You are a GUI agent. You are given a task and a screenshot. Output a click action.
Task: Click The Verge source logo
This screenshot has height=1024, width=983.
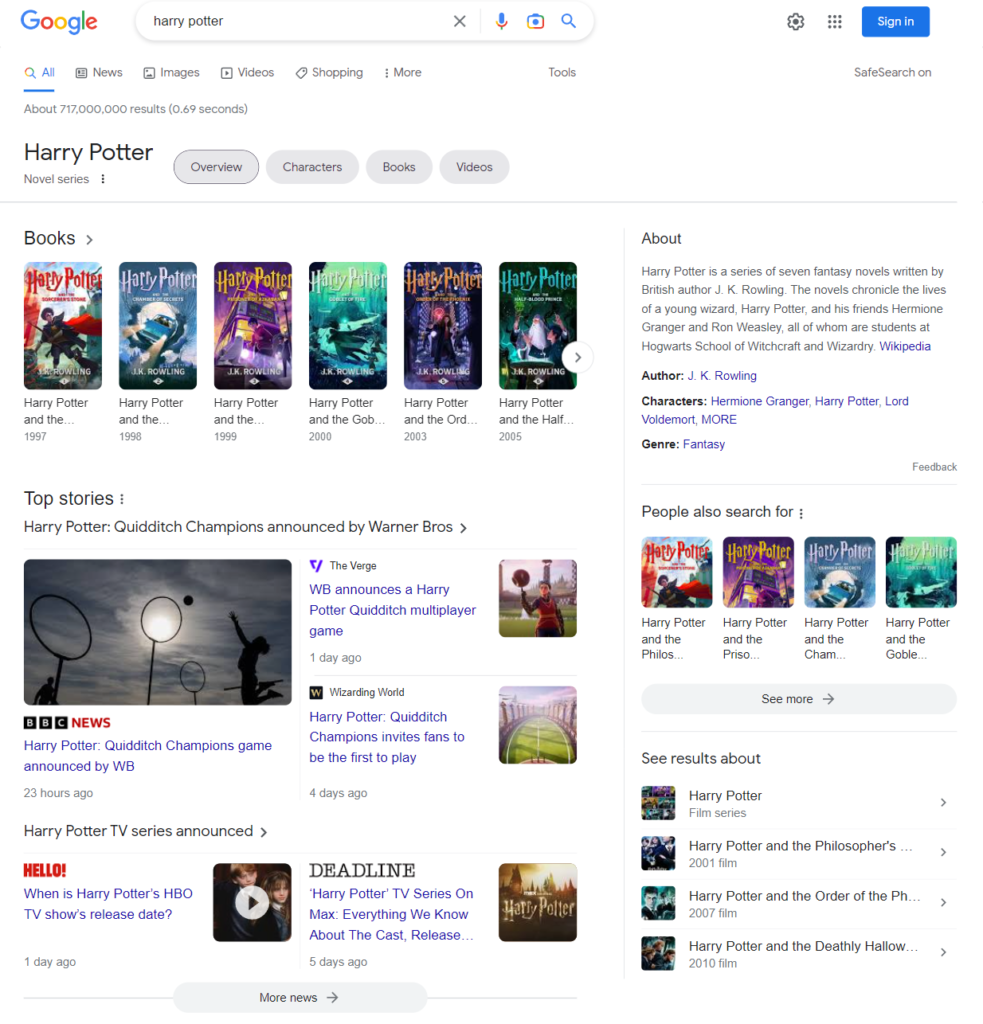click(x=316, y=566)
